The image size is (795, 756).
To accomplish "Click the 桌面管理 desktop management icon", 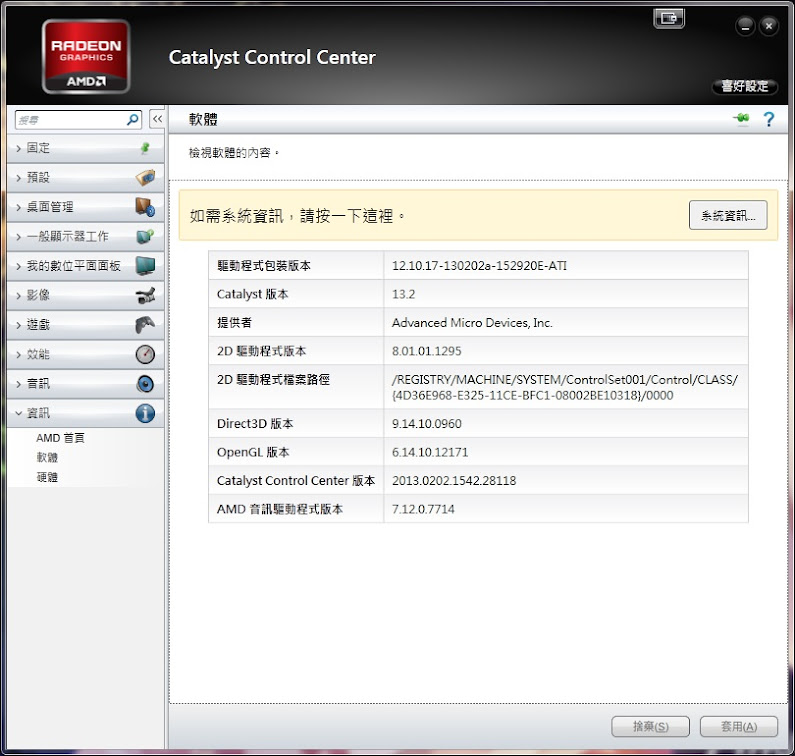I will (145, 207).
